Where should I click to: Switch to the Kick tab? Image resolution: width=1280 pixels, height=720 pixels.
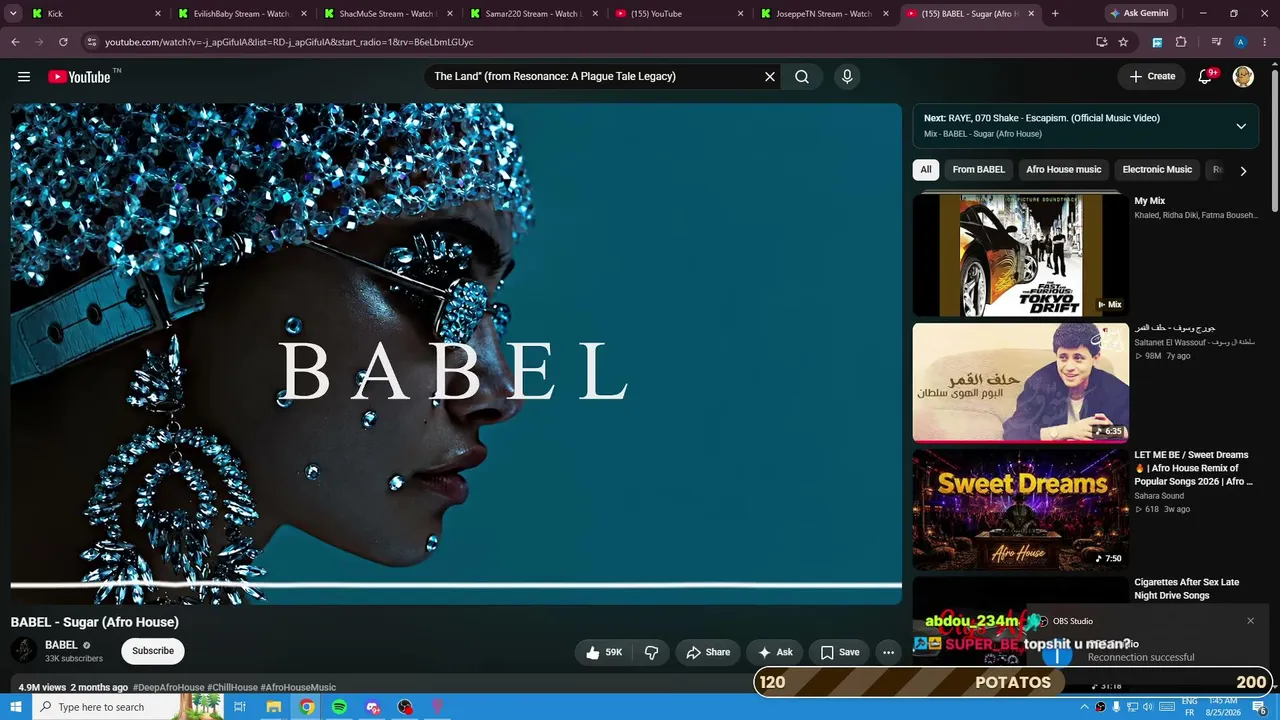click(x=96, y=14)
